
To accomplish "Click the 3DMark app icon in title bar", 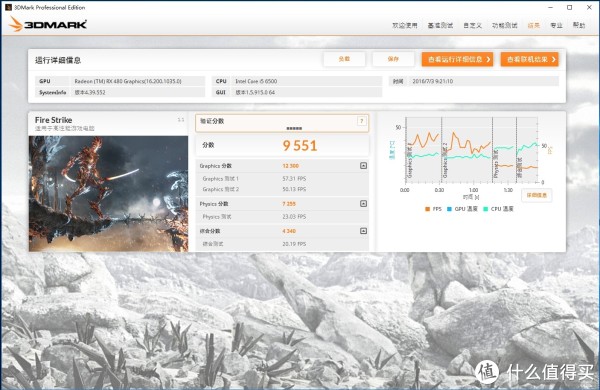I will 8,7.
